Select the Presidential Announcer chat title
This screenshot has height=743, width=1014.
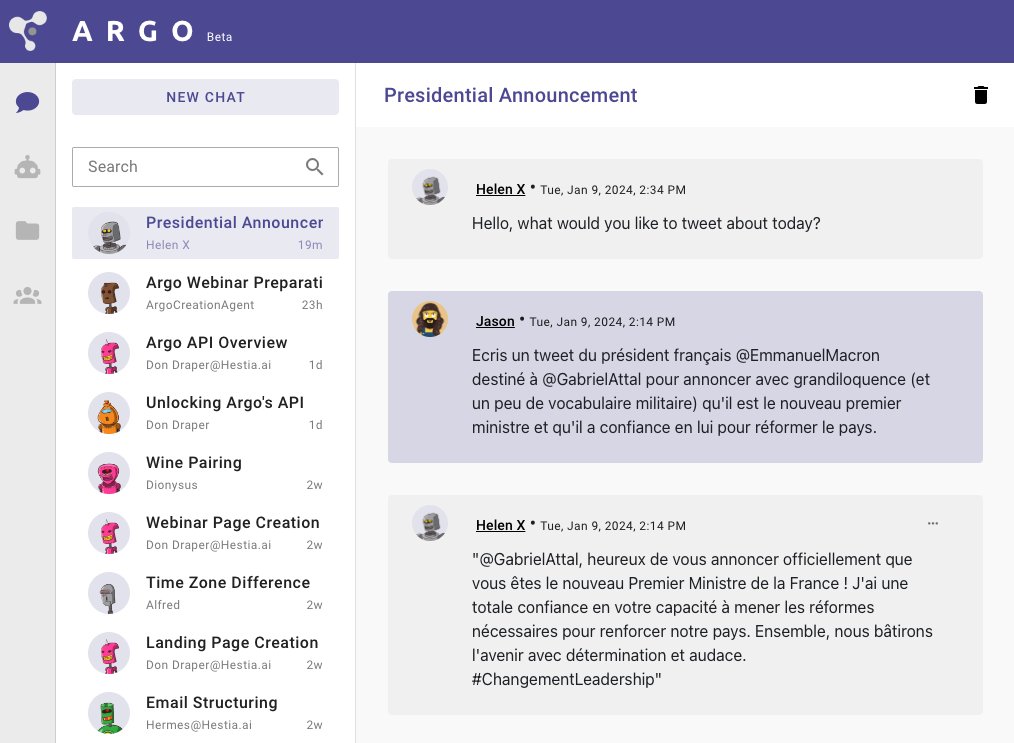(234, 222)
